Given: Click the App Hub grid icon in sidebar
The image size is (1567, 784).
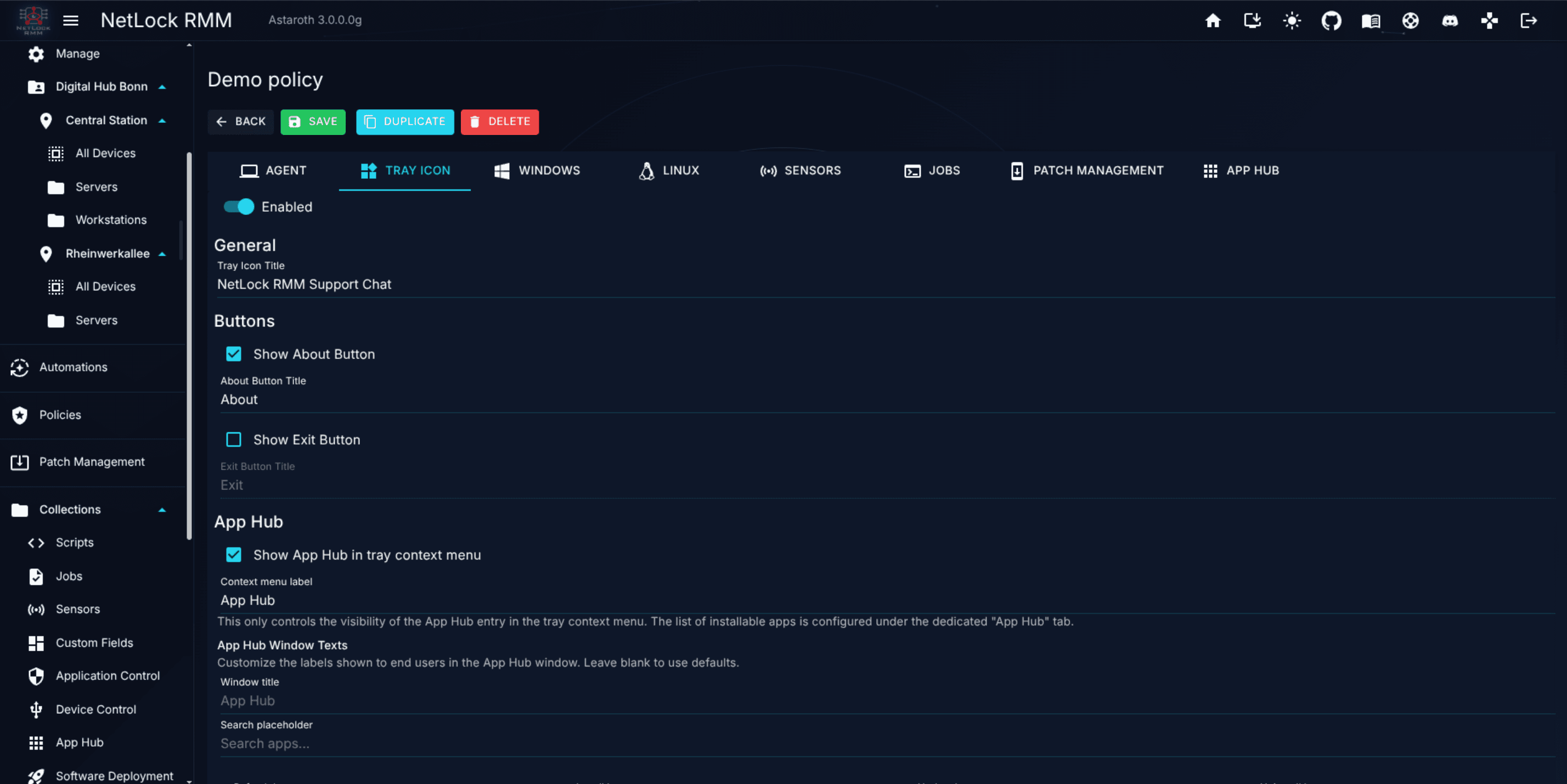Looking at the screenshot, I should coord(36,743).
